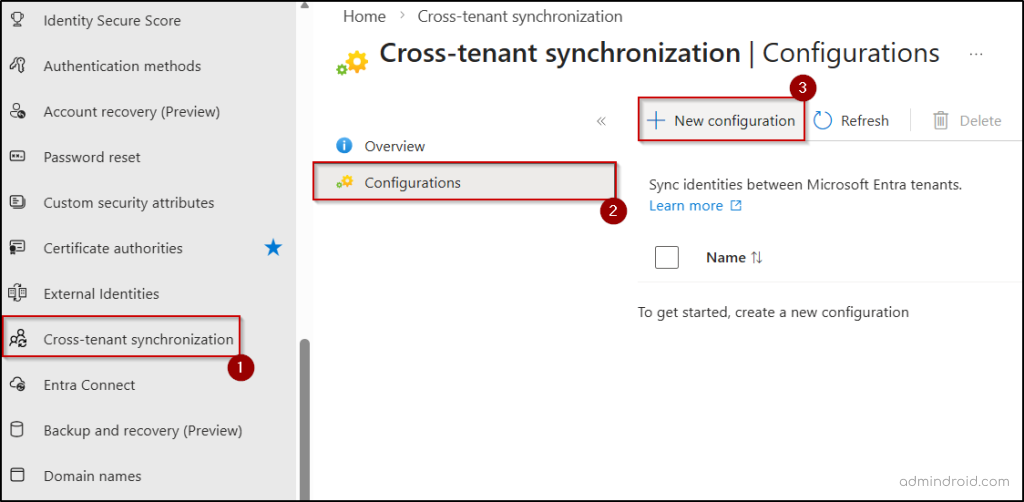Sort by Name using the arrows icon

pos(756,258)
